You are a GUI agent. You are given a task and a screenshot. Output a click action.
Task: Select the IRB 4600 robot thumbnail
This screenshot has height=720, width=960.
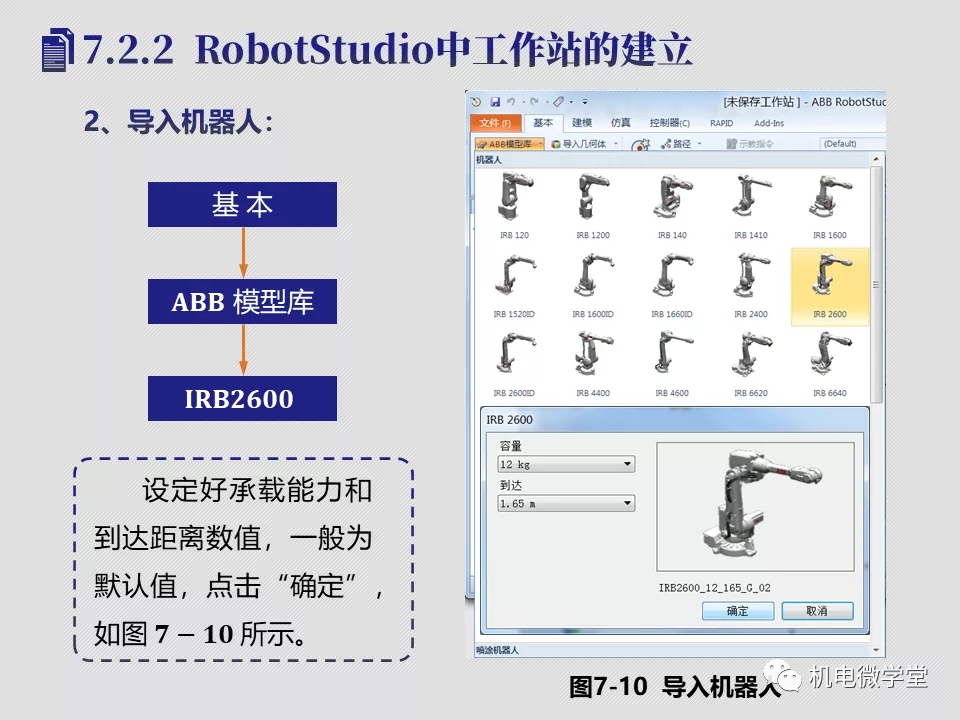click(x=672, y=364)
